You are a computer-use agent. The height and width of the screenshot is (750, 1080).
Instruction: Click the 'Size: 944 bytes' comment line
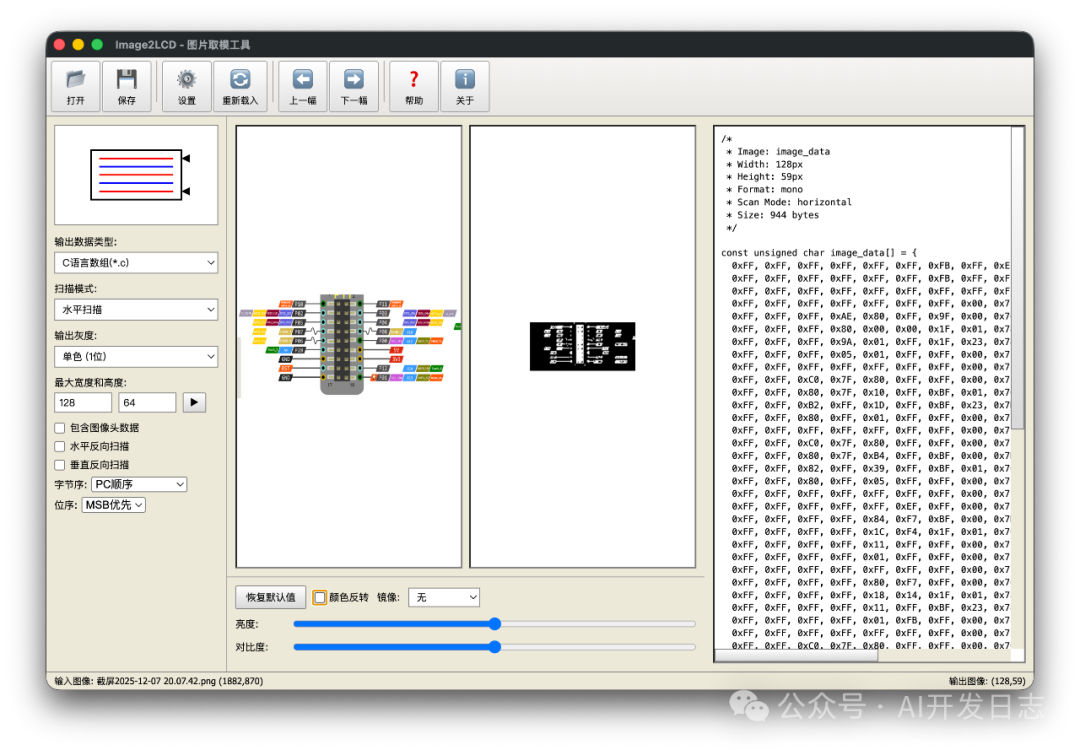point(772,216)
